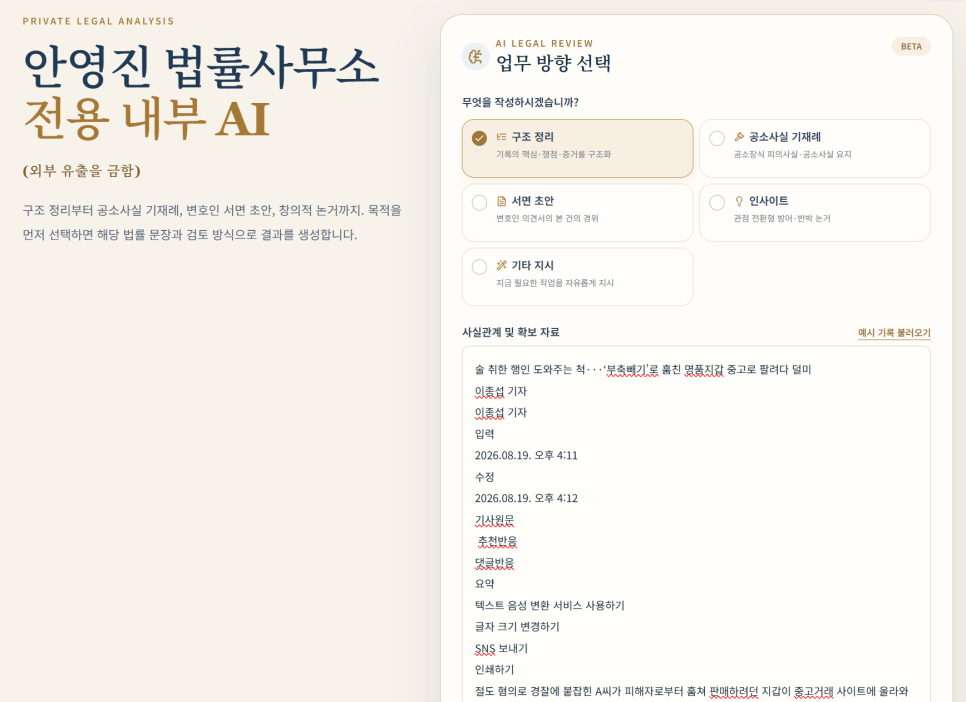Click the BETA badge
Viewport: 966px width, 702px height.
911,46
